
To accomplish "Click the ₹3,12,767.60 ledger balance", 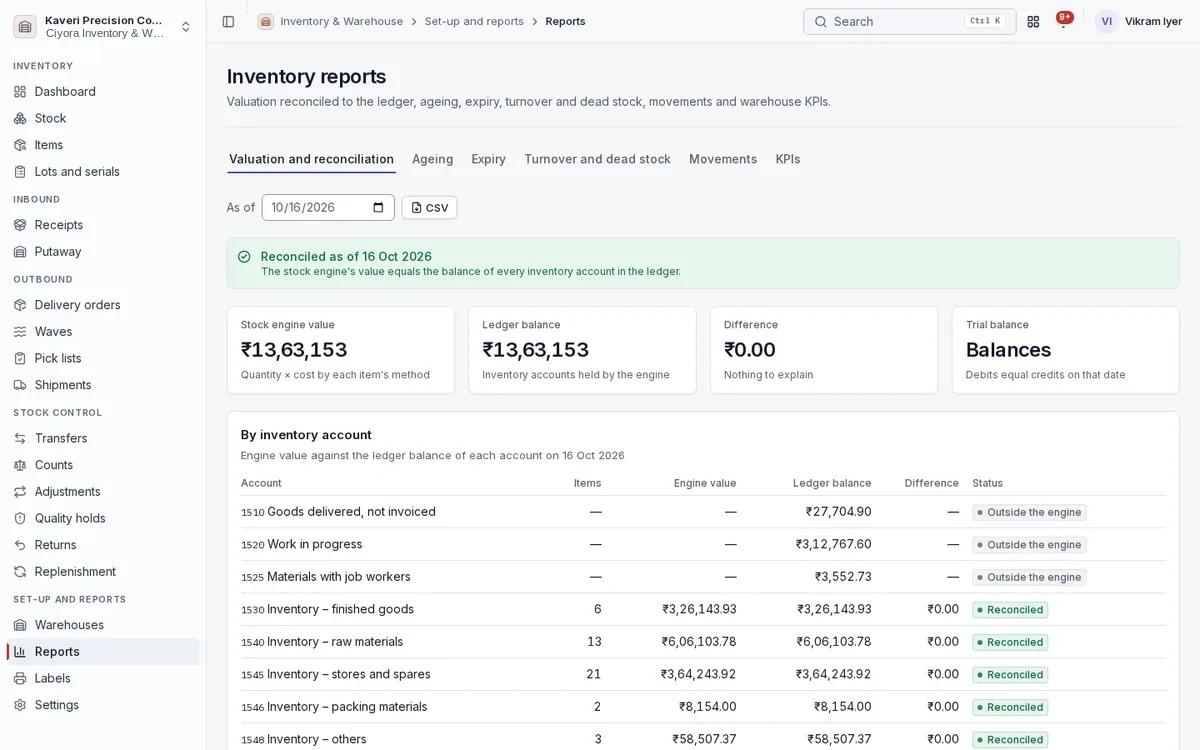I will tap(833, 544).
